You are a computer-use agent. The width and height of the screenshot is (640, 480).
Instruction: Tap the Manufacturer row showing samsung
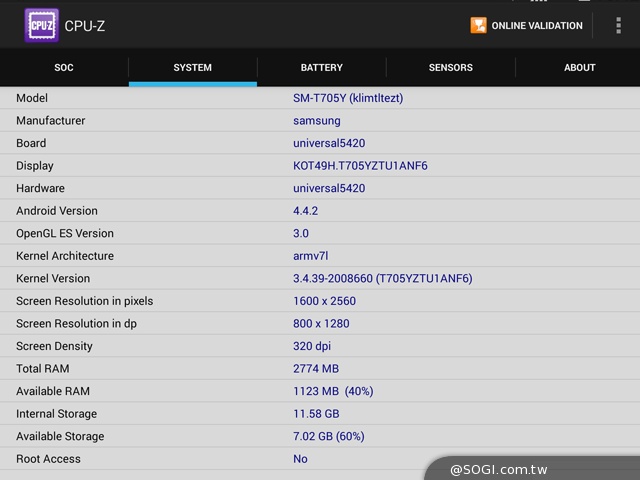320,121
